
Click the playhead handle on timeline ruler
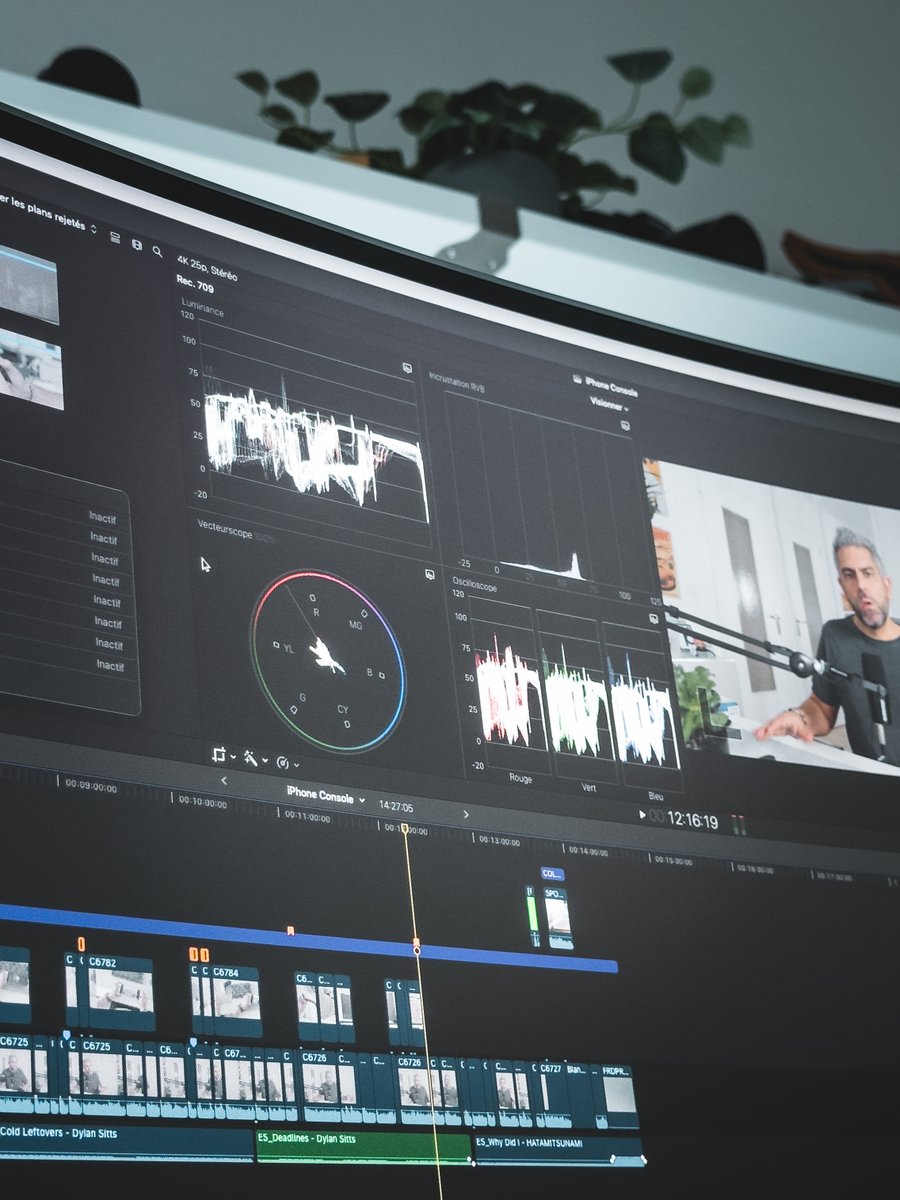404,828
